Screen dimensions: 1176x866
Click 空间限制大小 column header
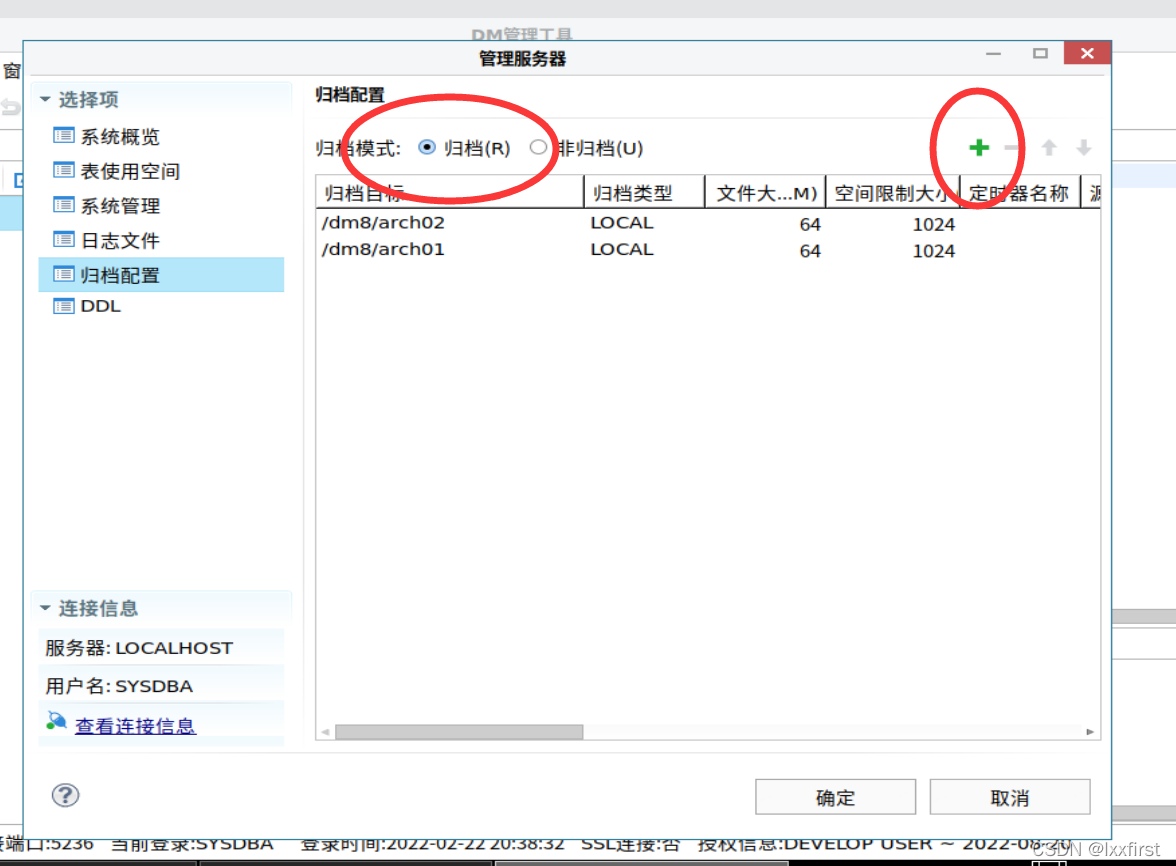coord(892,193)
